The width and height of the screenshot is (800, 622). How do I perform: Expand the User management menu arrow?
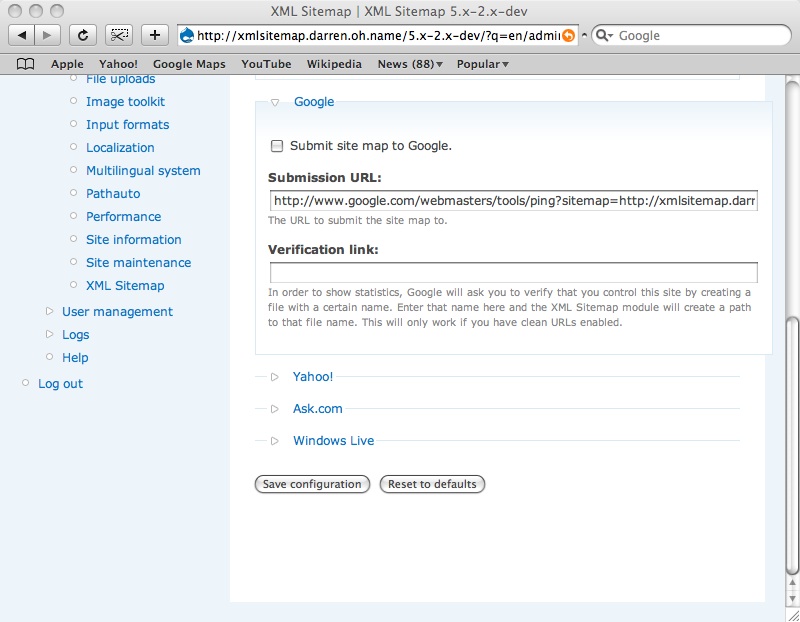tap(49, 311)
